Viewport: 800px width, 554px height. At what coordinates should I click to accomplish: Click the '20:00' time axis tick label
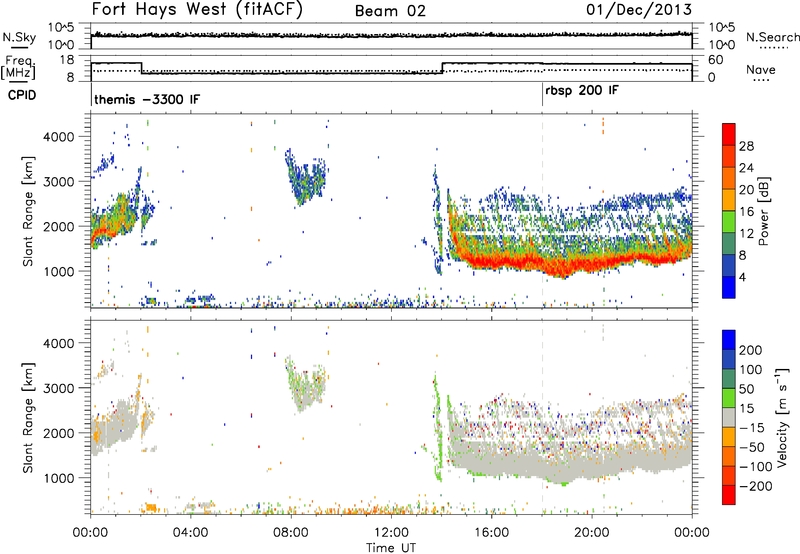592,533
